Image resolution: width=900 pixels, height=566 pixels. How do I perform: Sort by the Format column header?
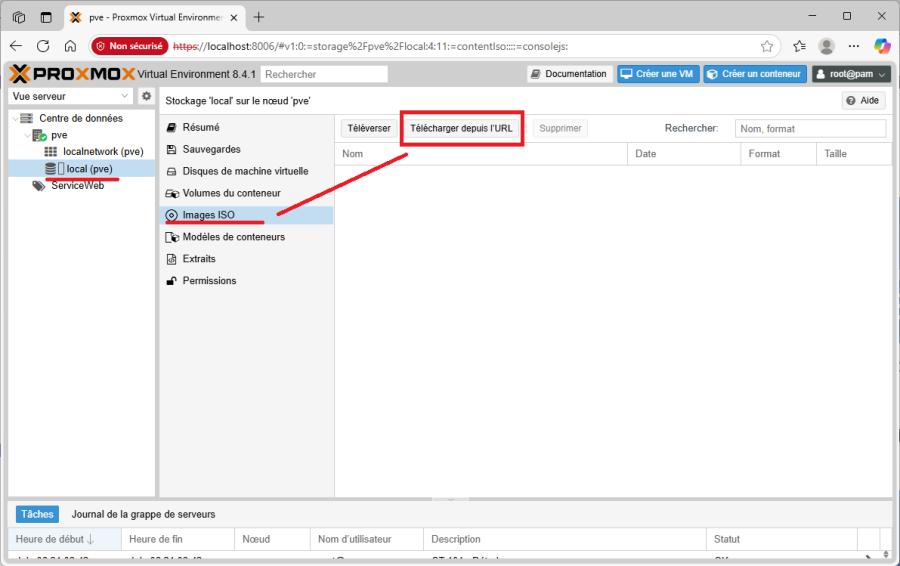click(779, 154)
